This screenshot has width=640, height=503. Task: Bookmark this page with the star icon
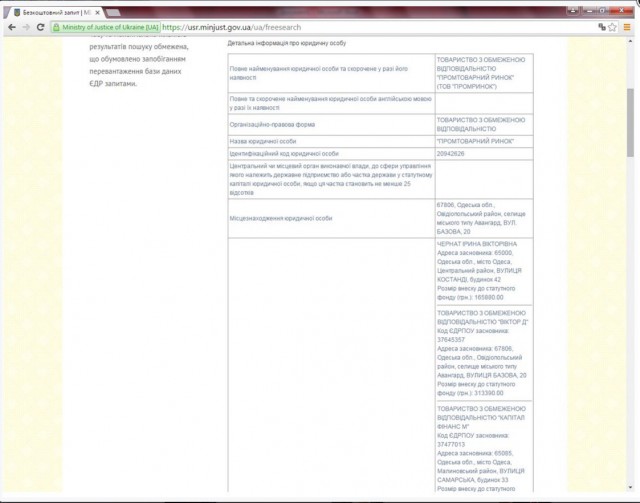click(612, 27)
